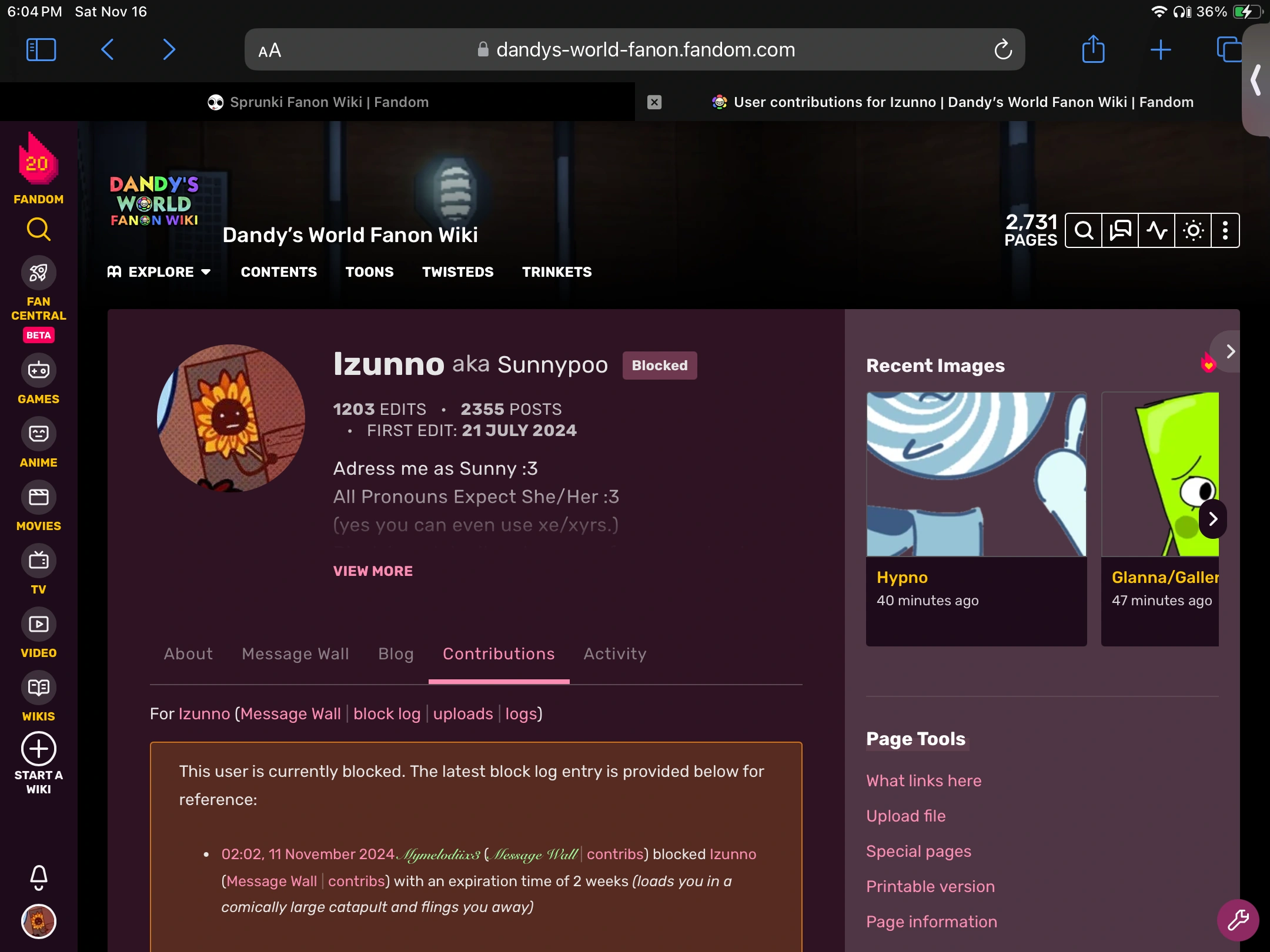The width and height of the screenshot is (1270, 952).
Task: Click the Games controller icon
Action: pos(38,370)
